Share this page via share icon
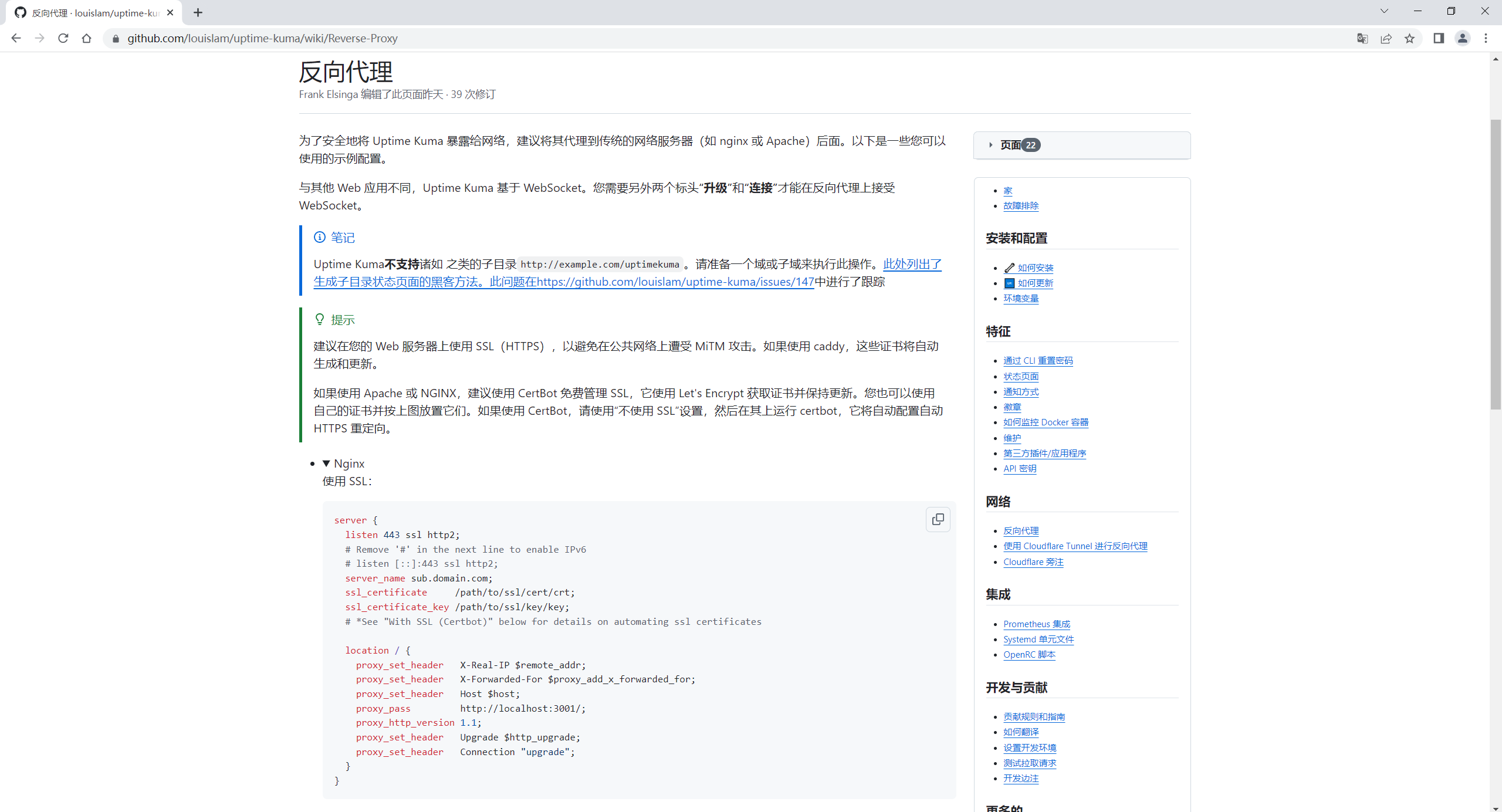 tap(1386, 38)
